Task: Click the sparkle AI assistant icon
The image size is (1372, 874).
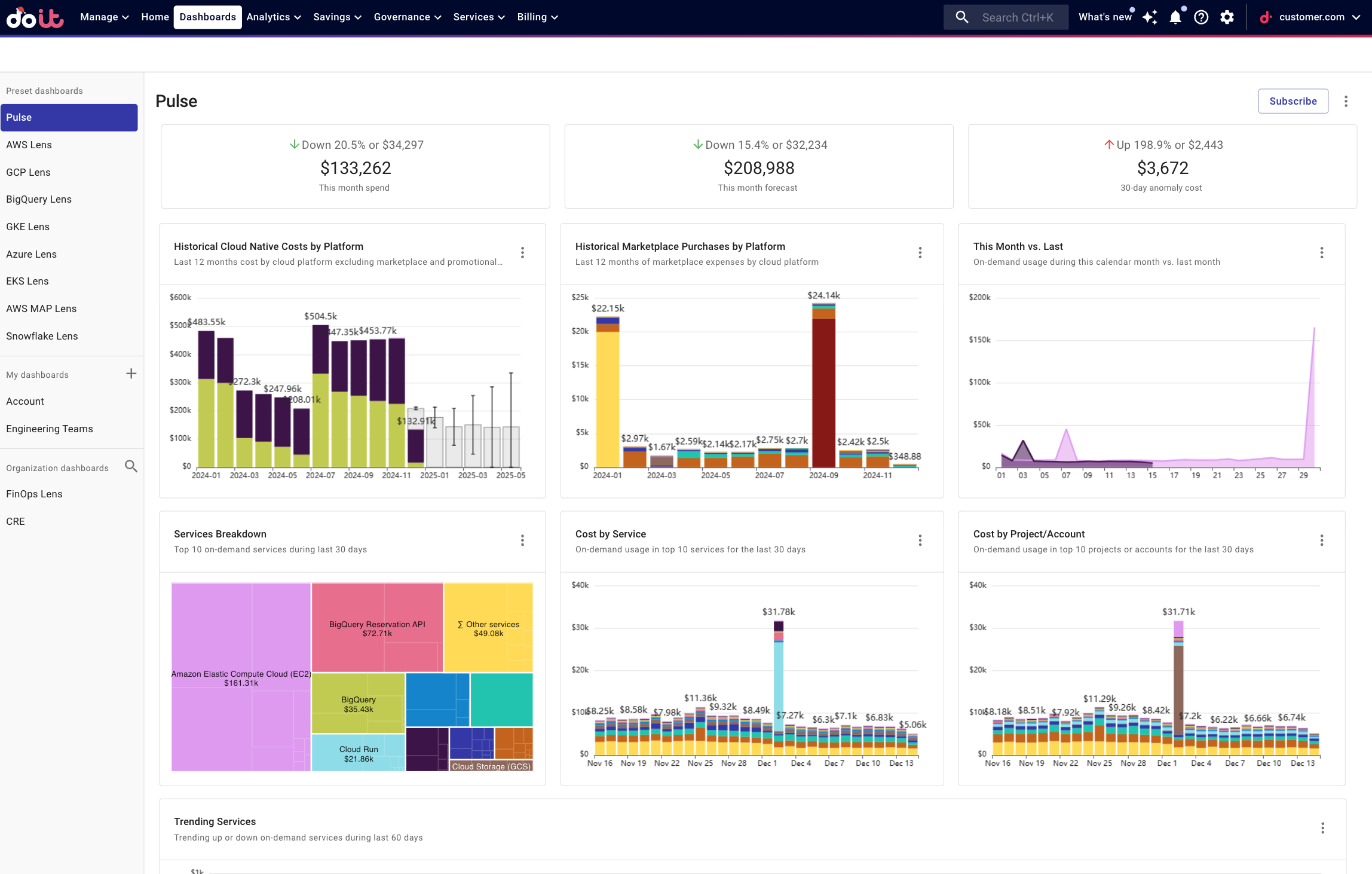Action: coord(1150,17)
